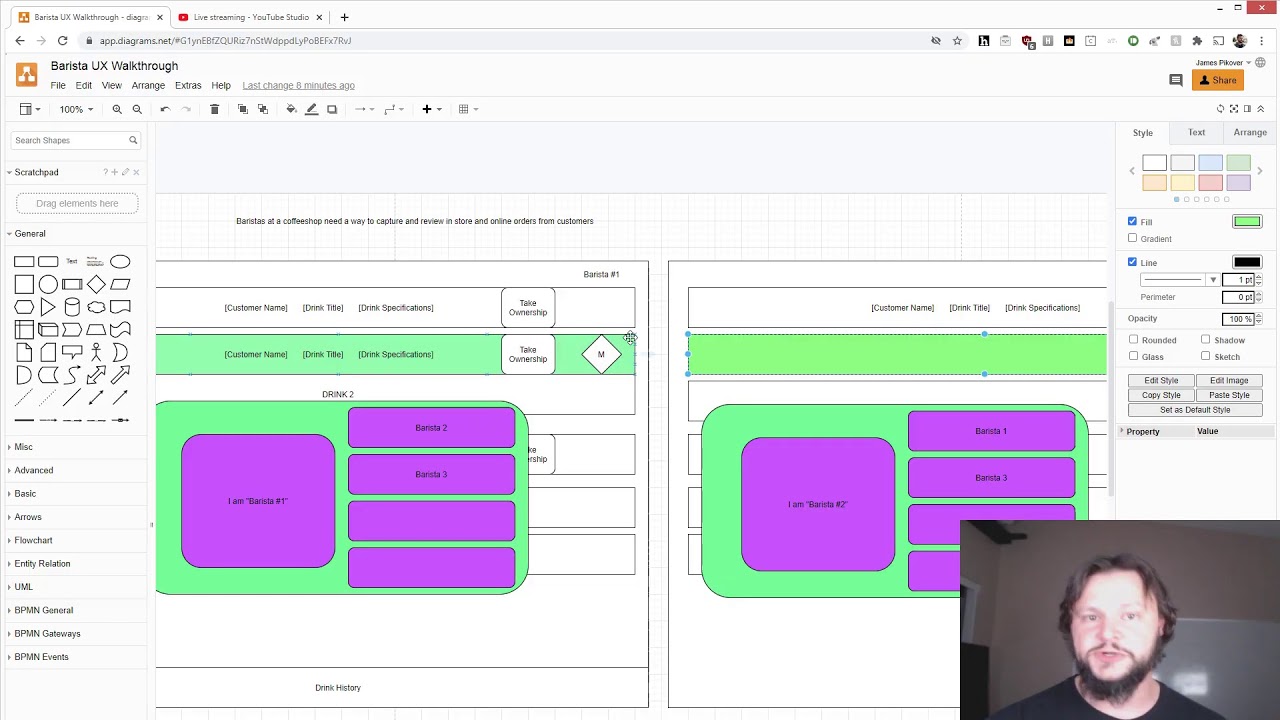Screen dimensions: 1280x720
Task: Click the Zoom In magnifier icon
Action: pyautogui.click(x=117, y=109)
